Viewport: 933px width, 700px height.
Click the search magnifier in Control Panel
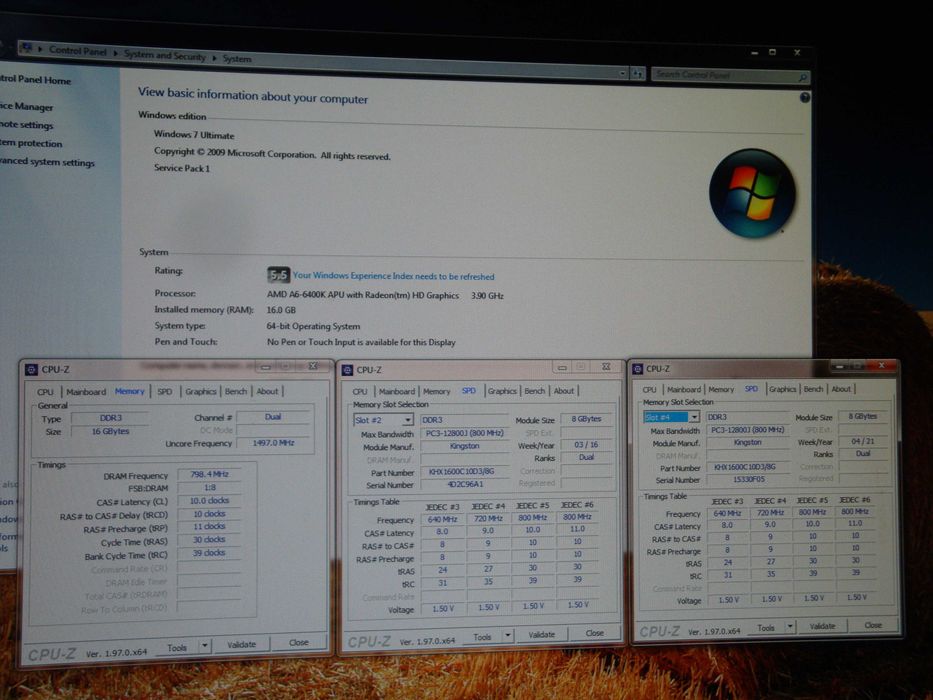coord(802,77)
